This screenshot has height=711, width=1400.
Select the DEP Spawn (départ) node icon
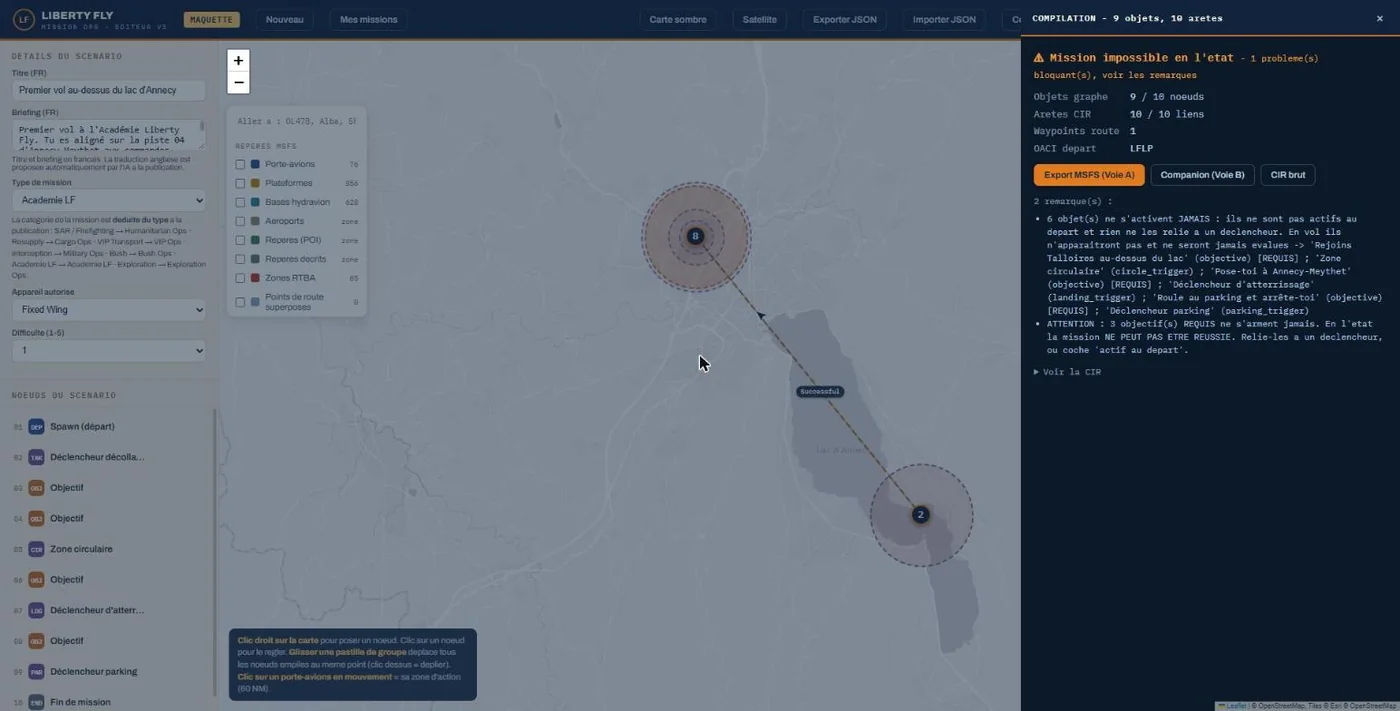[x=36, y=427]
